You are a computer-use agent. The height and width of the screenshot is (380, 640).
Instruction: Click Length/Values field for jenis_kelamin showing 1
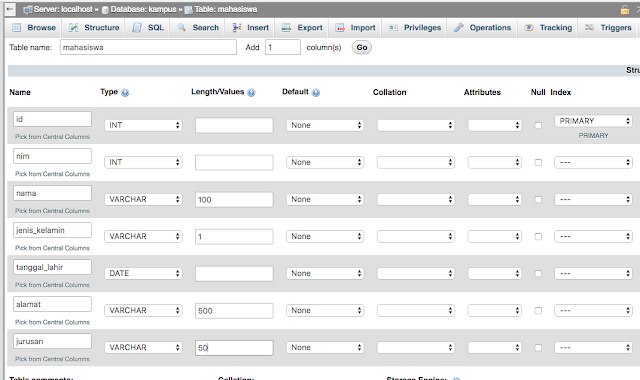point(234,237)
